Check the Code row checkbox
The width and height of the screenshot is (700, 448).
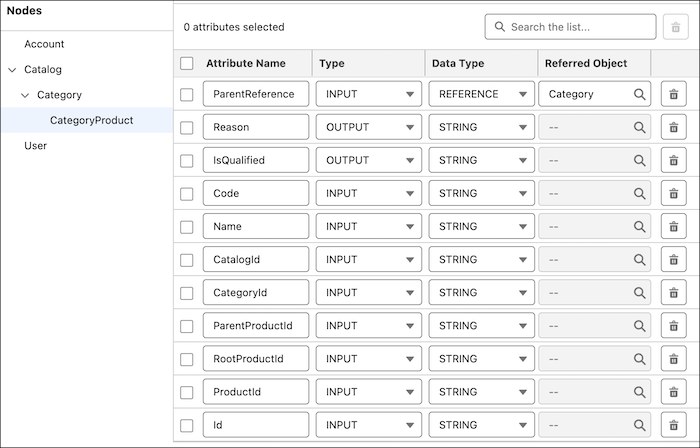click(187, 194)
